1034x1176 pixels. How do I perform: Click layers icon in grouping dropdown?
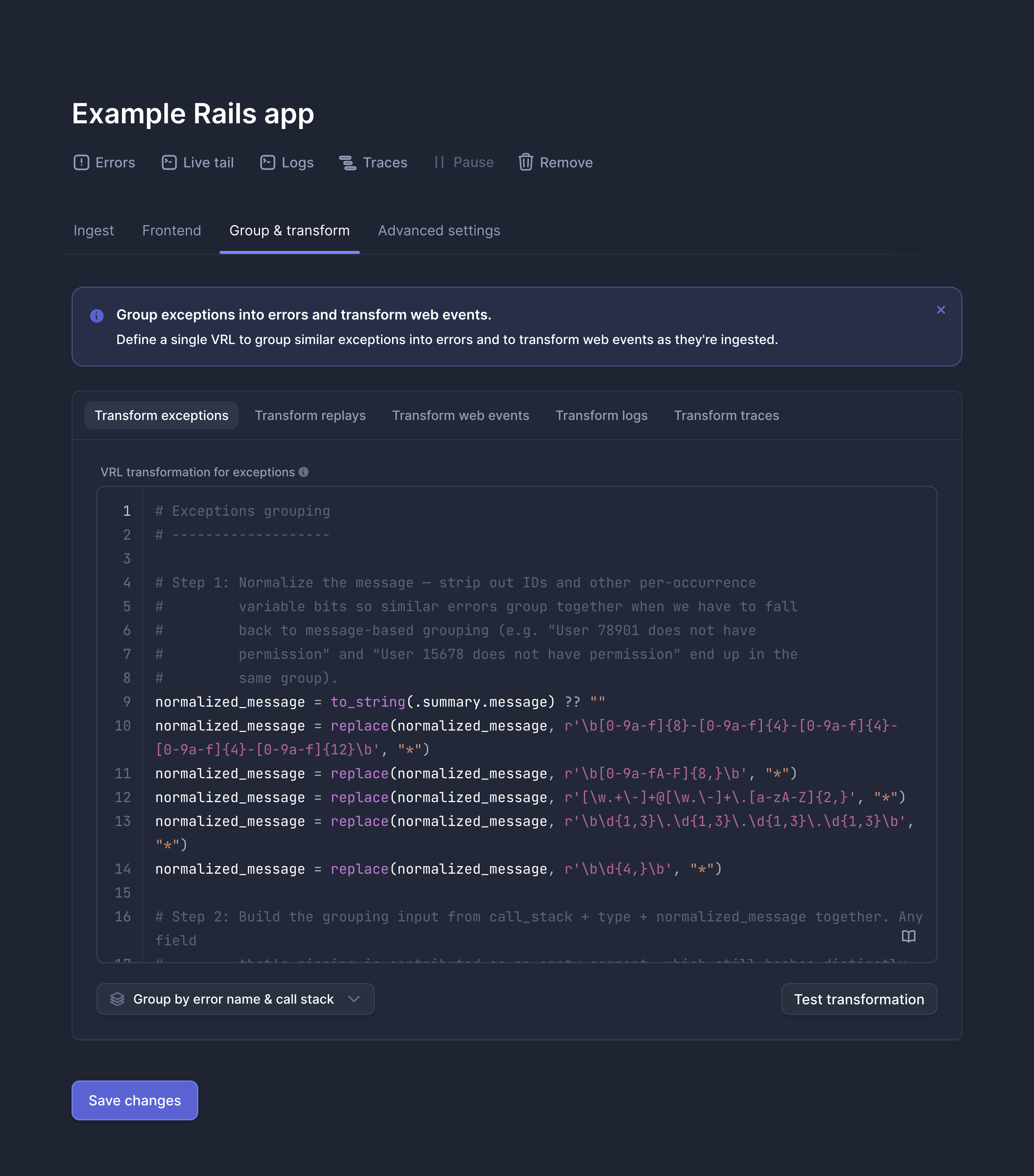[117, 999]
